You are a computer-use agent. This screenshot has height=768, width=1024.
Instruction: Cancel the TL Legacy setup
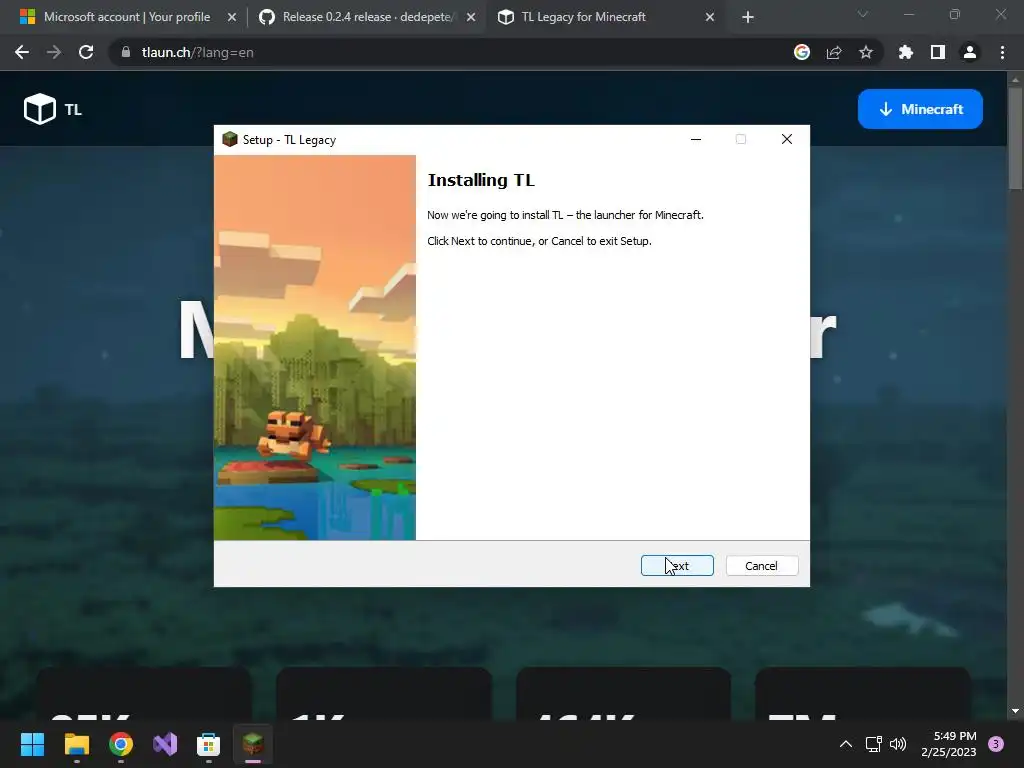[x=761, y=566]
